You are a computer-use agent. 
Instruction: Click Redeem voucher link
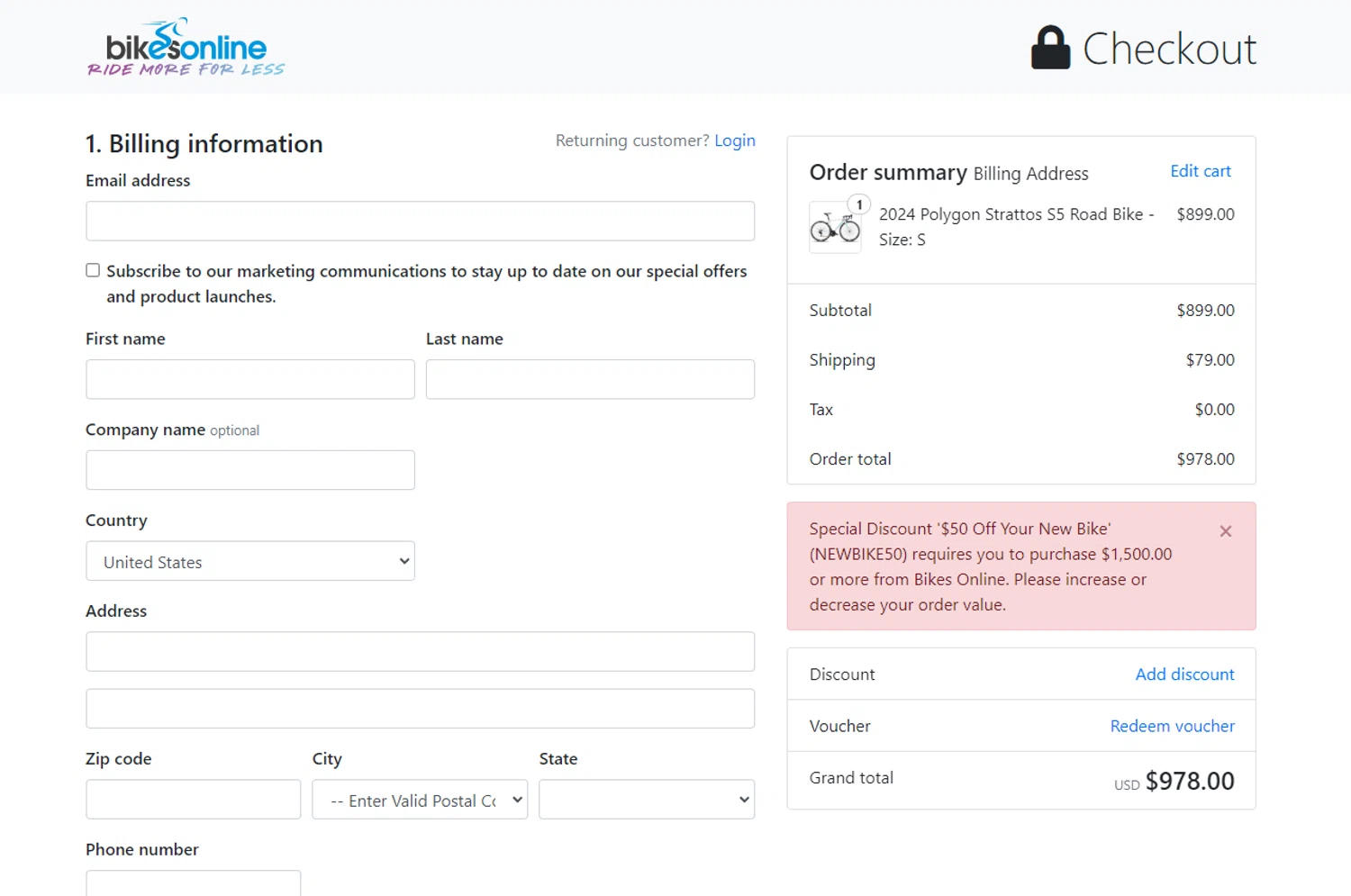click(1172, 726)
